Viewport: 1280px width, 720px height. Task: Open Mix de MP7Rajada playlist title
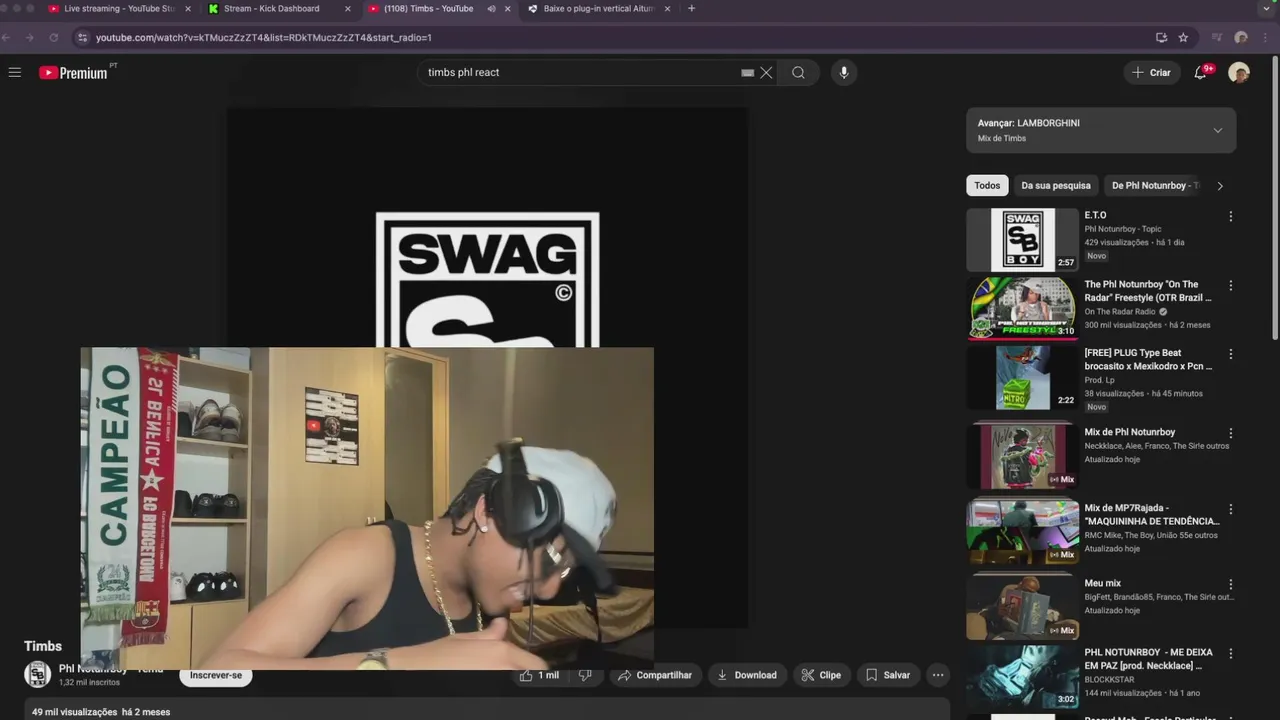1152,514
